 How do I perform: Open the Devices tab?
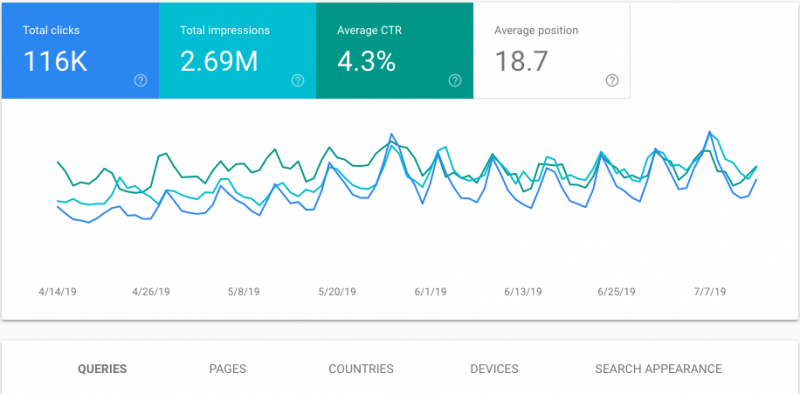494,369
